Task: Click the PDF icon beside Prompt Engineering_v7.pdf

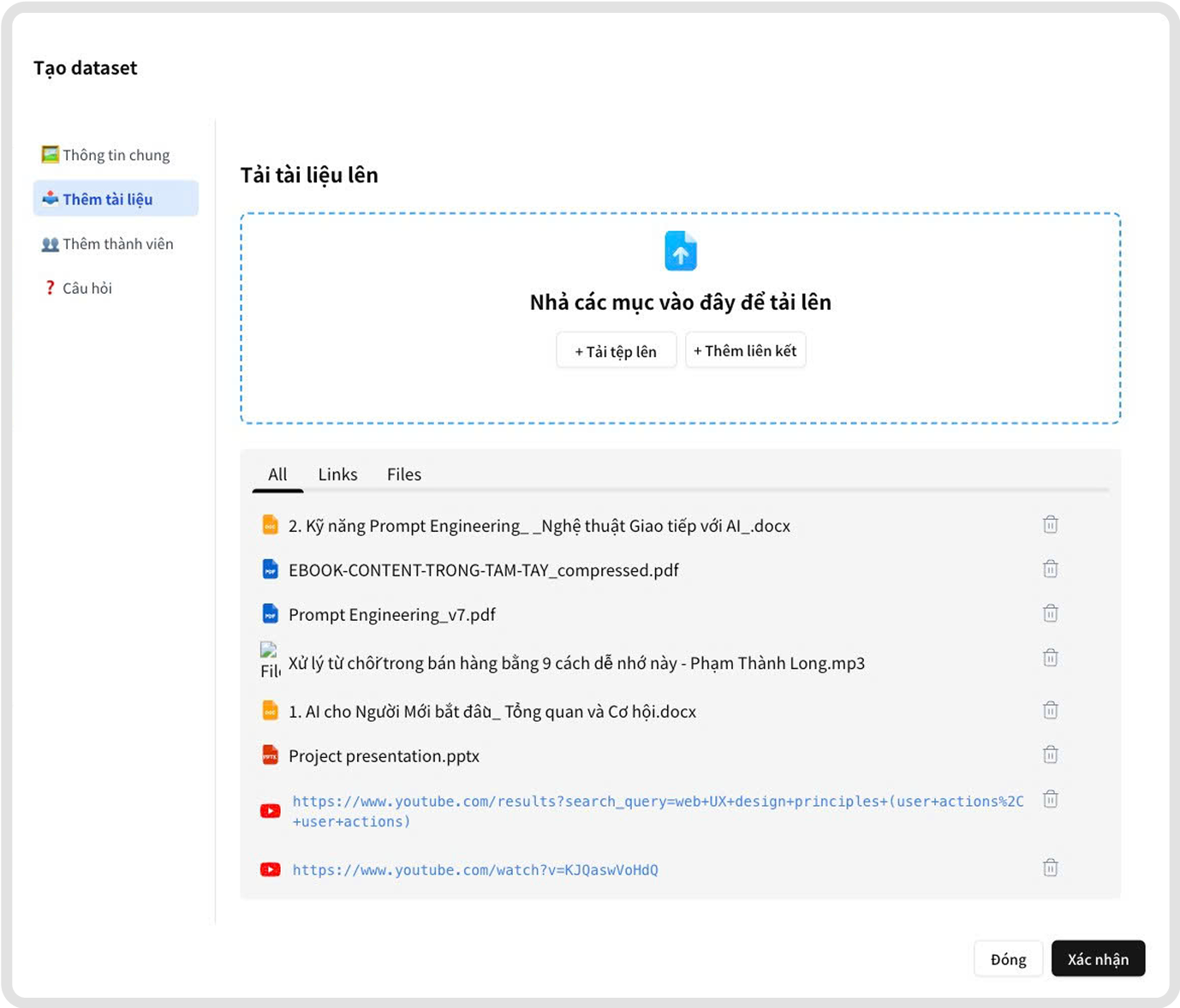Action: (x=271, y=614)
